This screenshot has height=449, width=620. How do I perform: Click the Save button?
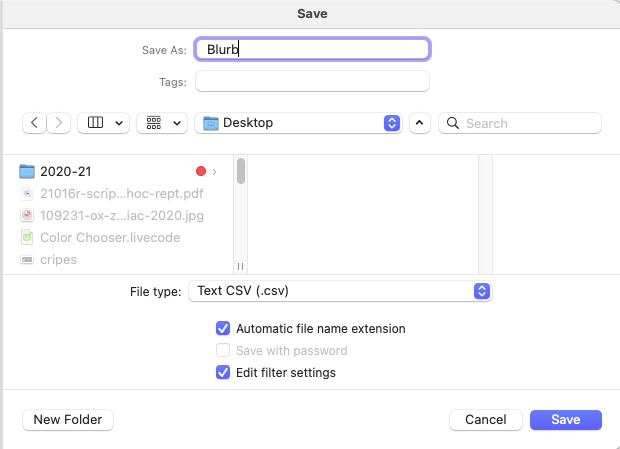pos(565,420)
